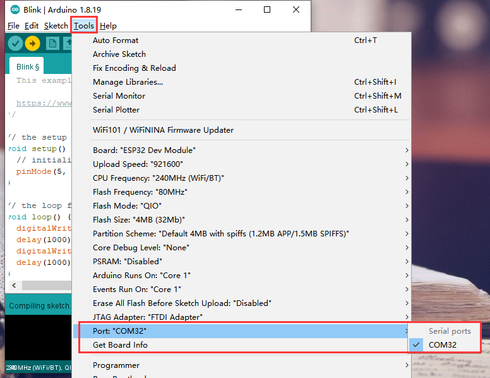Click the void setup() code line
490x378 pixels.
(x=37, y=149)
